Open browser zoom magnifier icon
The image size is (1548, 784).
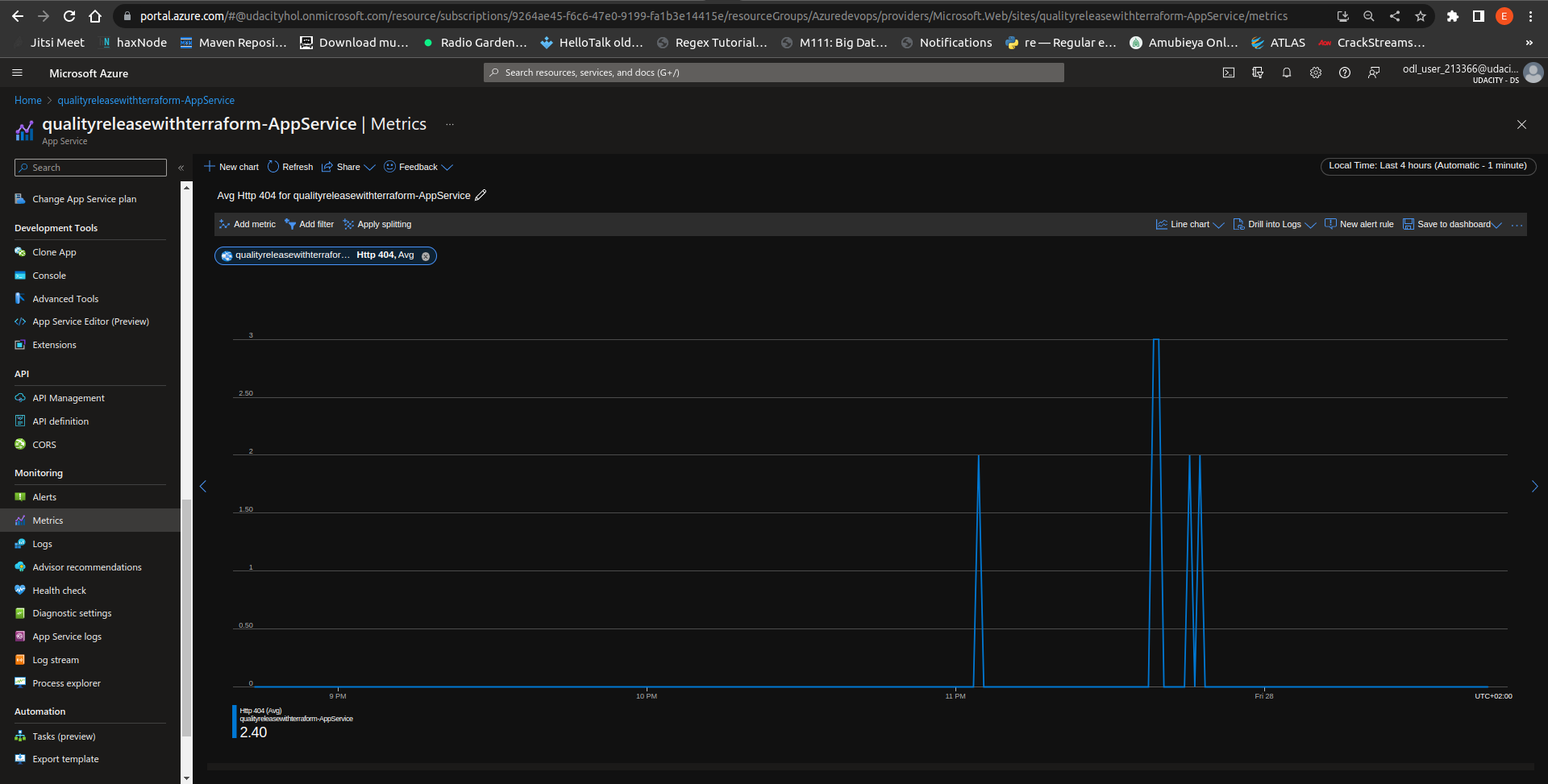tap(1369, 16)
